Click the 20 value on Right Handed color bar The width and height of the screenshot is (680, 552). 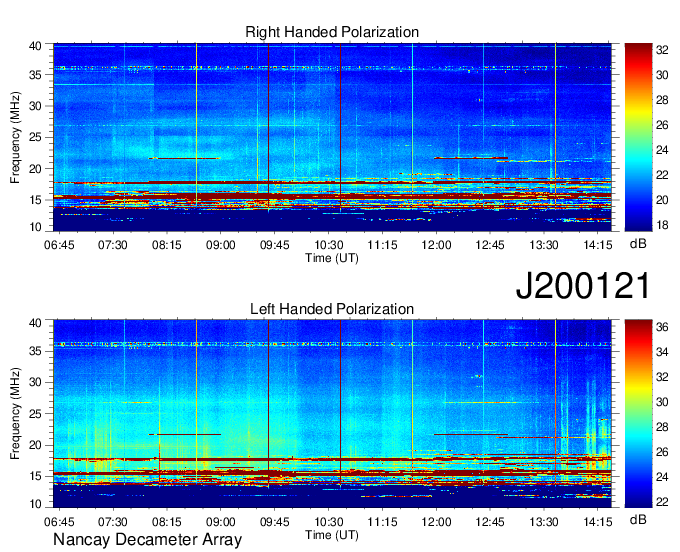coord(662,200)
